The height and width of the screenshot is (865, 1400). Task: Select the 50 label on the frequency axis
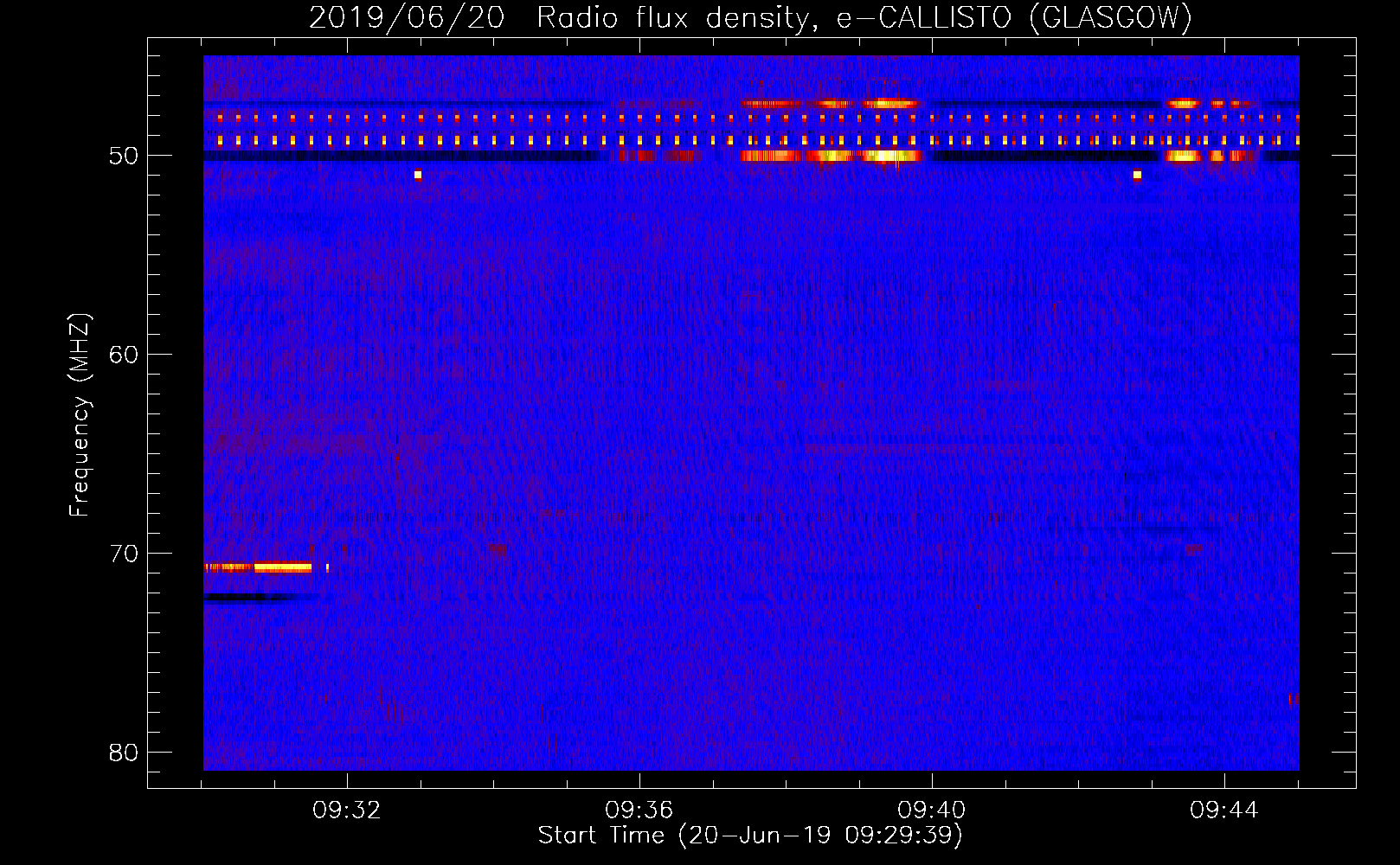[125, 156]
